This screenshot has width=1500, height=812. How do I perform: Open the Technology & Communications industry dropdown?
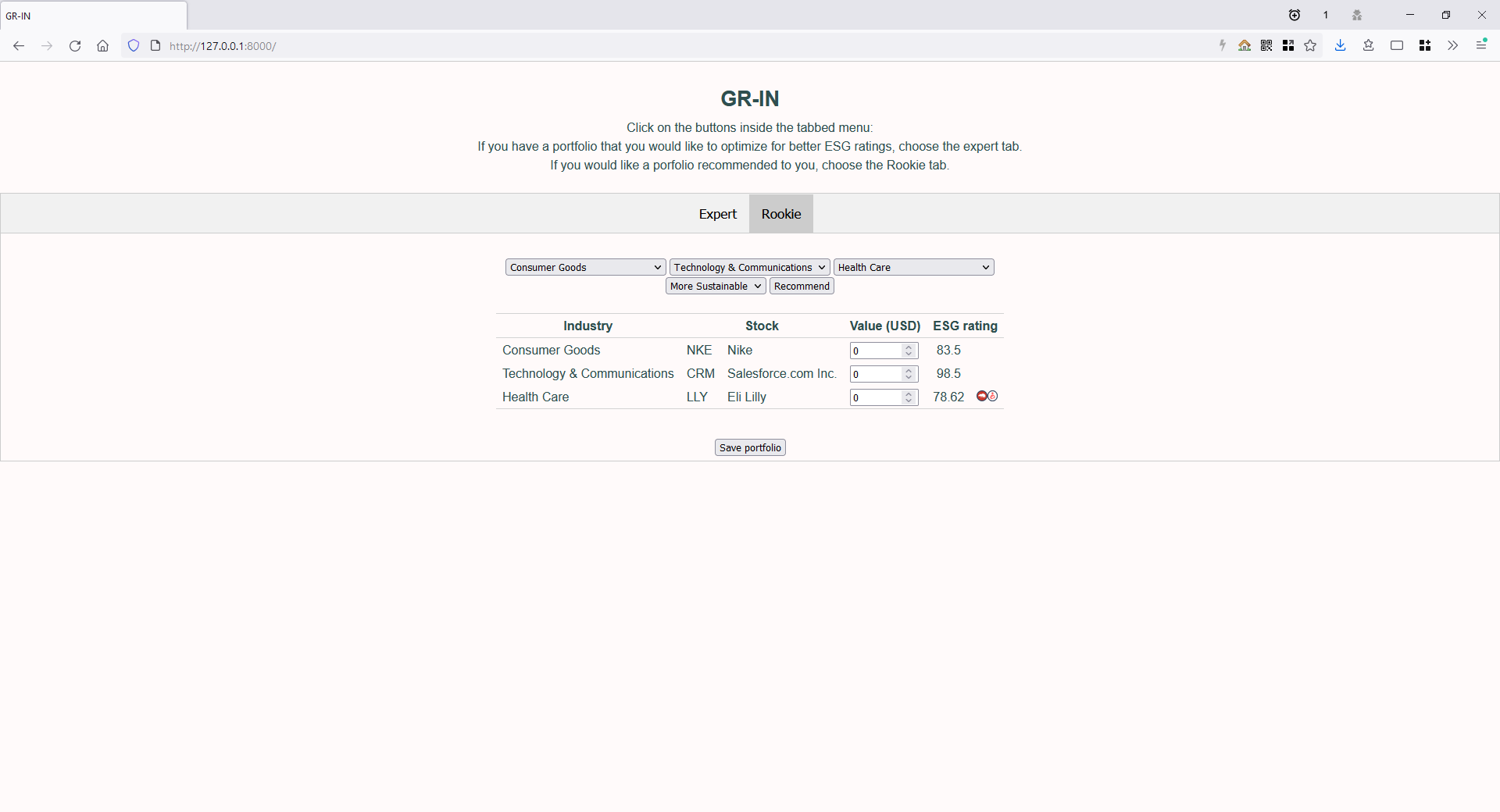750,267
